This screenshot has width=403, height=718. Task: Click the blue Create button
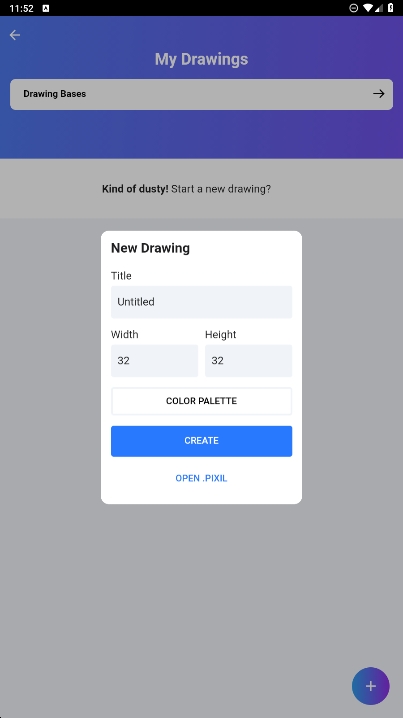[x=202, y=441]
